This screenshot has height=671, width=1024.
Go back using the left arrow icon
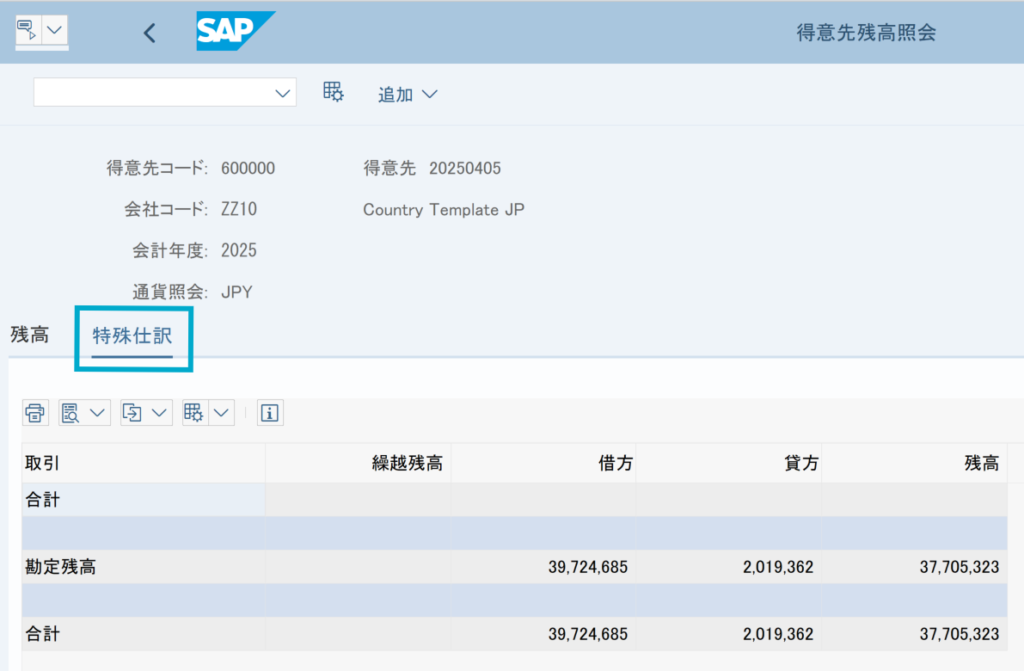pos(149,32)
